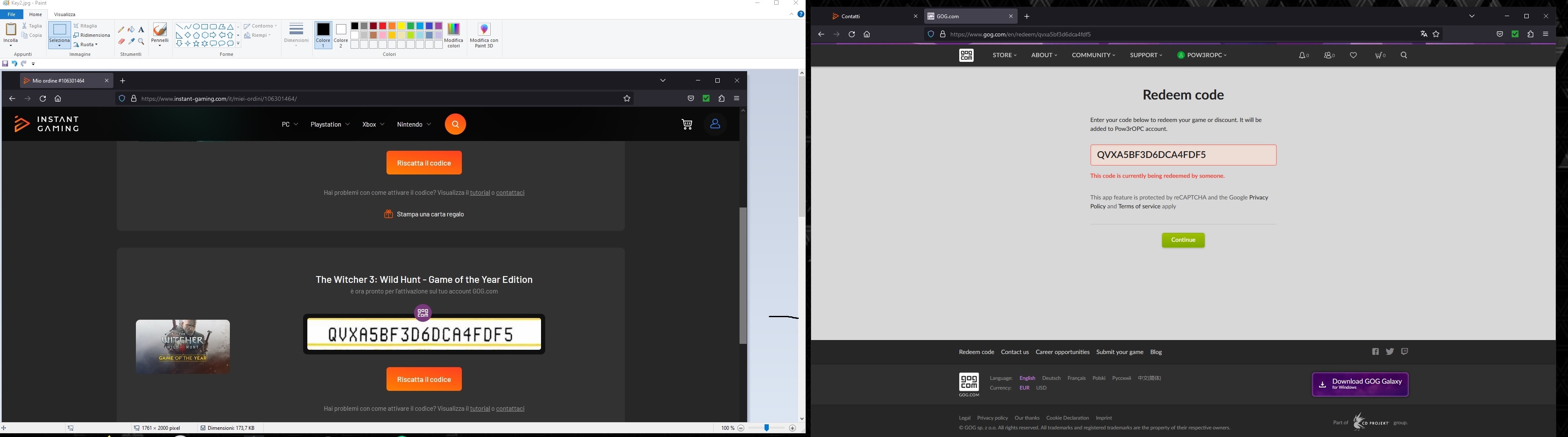This screenshot has height=437, width=1568.
Task: Expand the Forme shapes gallery
Action: 238,44
